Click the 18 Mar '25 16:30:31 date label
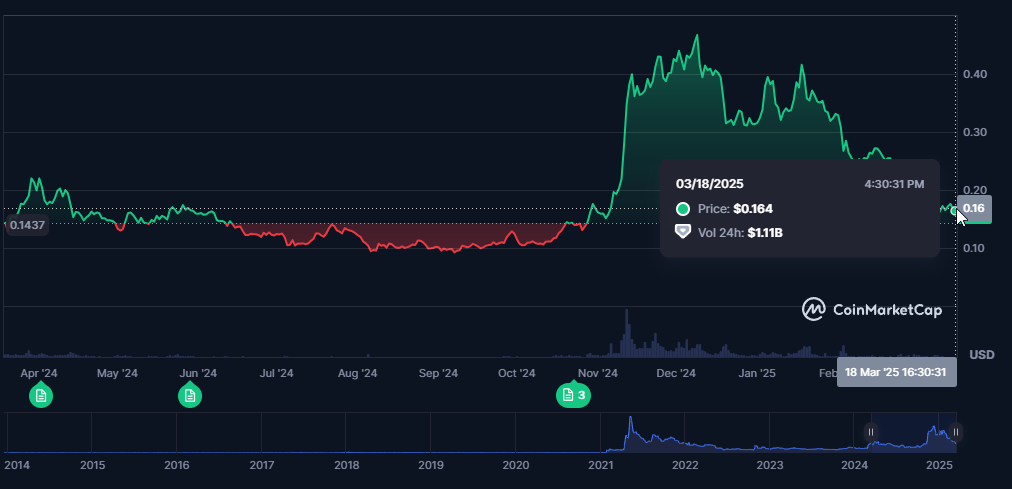Image resolution: width=1012 pixels, height=489 pixels. pyautogui.click(x=896, y=372)
